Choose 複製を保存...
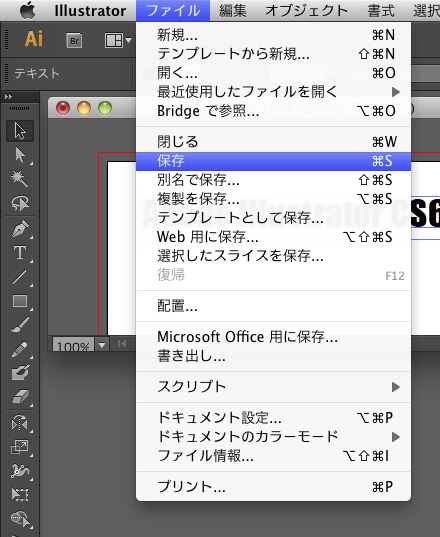This screenshot has height=537, width=440. (274, 199)
